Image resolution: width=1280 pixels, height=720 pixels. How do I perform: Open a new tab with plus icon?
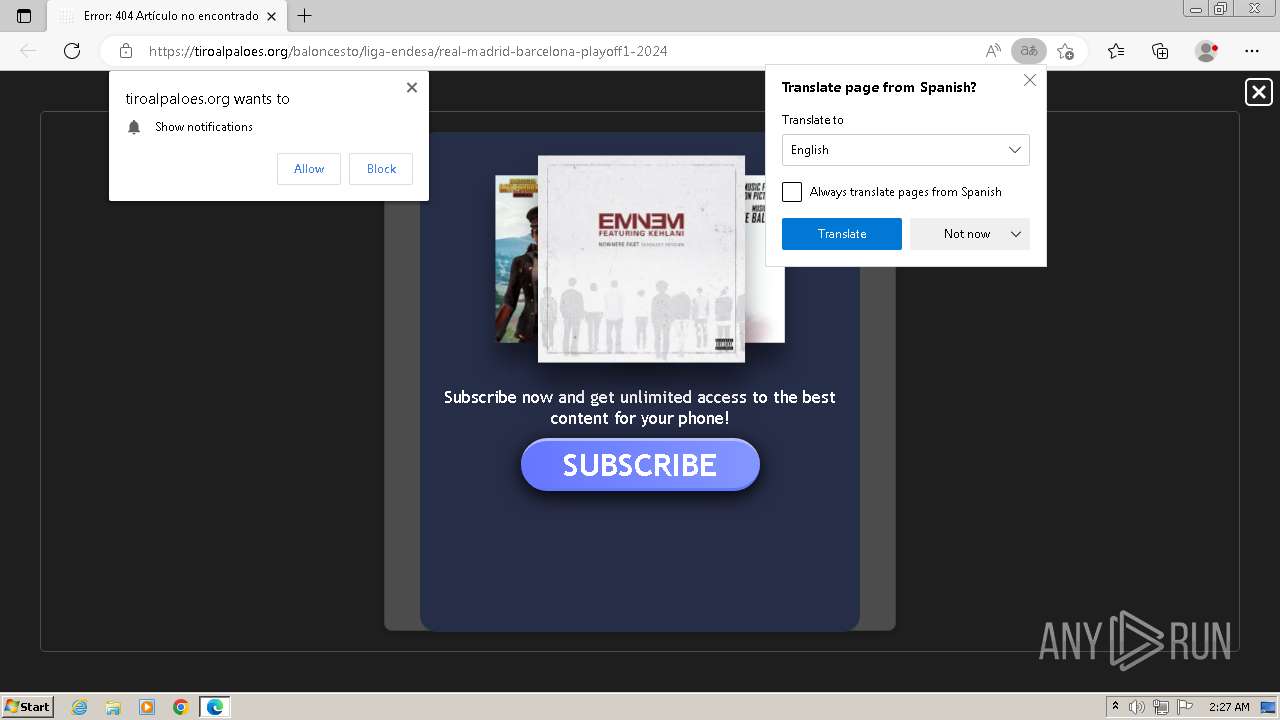[305, 16]
